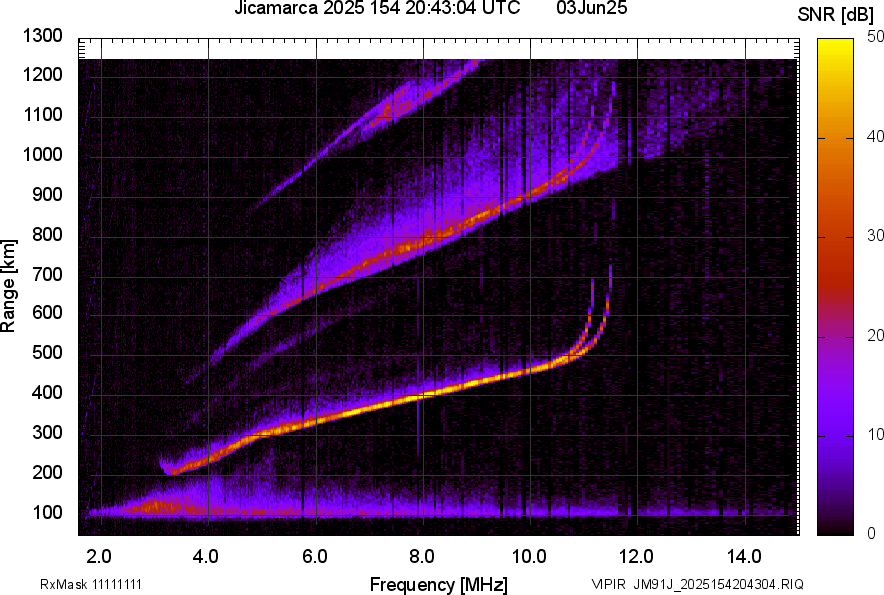Viewport: 884px width, 595px height.
Task: Click the range tick label "600"
Action: tap(47, 312)
